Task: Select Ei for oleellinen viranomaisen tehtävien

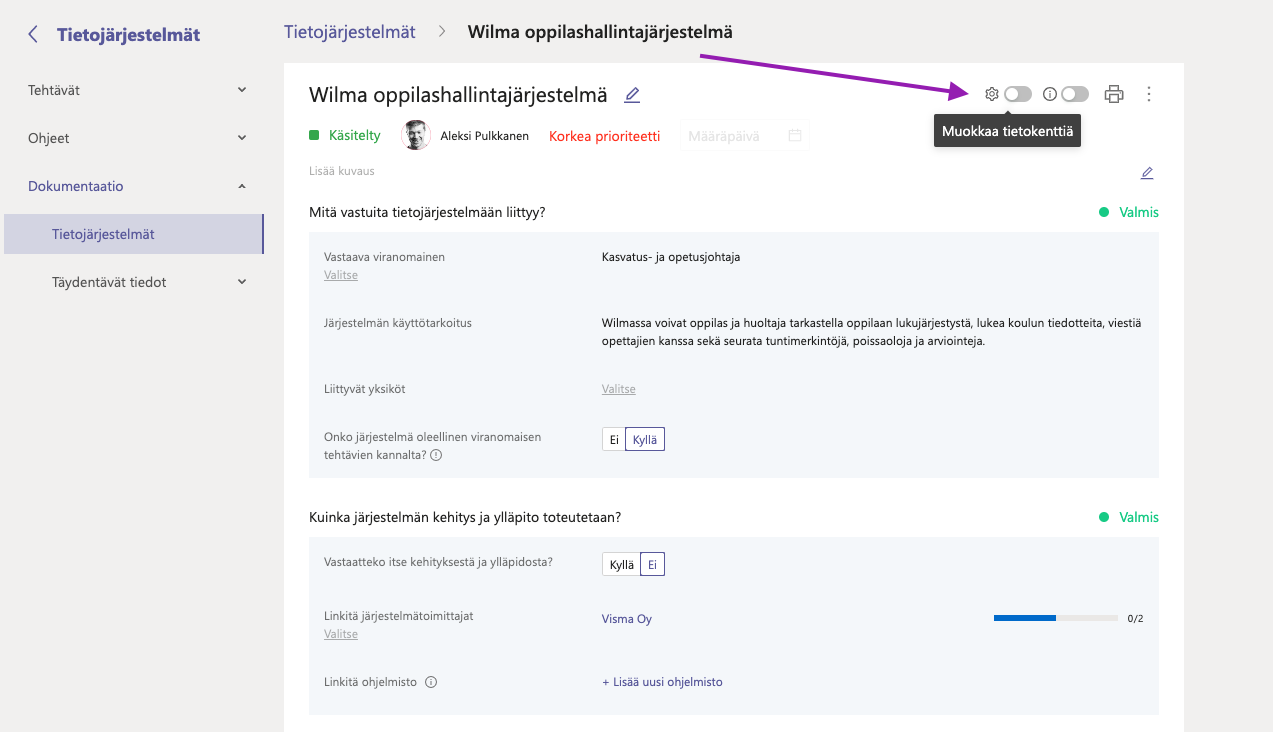Action: [x=614, y=440]
